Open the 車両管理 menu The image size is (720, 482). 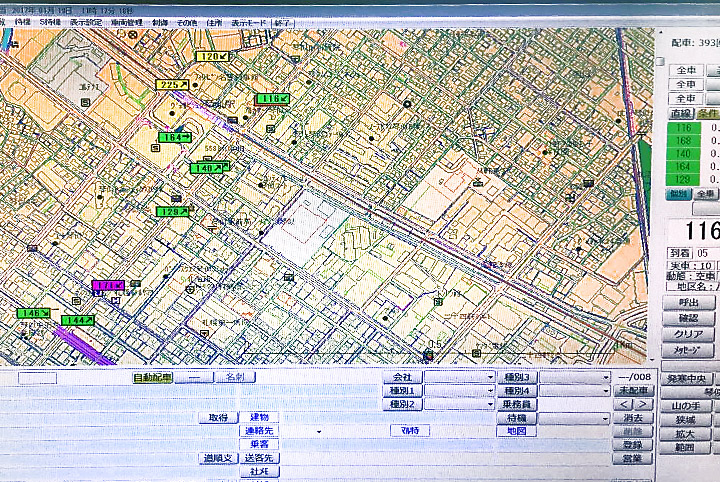[127, 21]
